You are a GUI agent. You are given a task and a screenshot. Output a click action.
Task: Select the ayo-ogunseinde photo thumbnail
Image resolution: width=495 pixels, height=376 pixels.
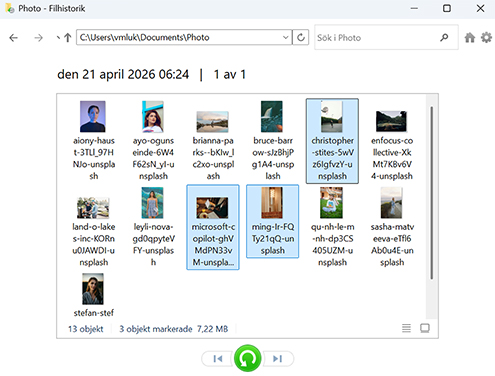click(153, 117)
